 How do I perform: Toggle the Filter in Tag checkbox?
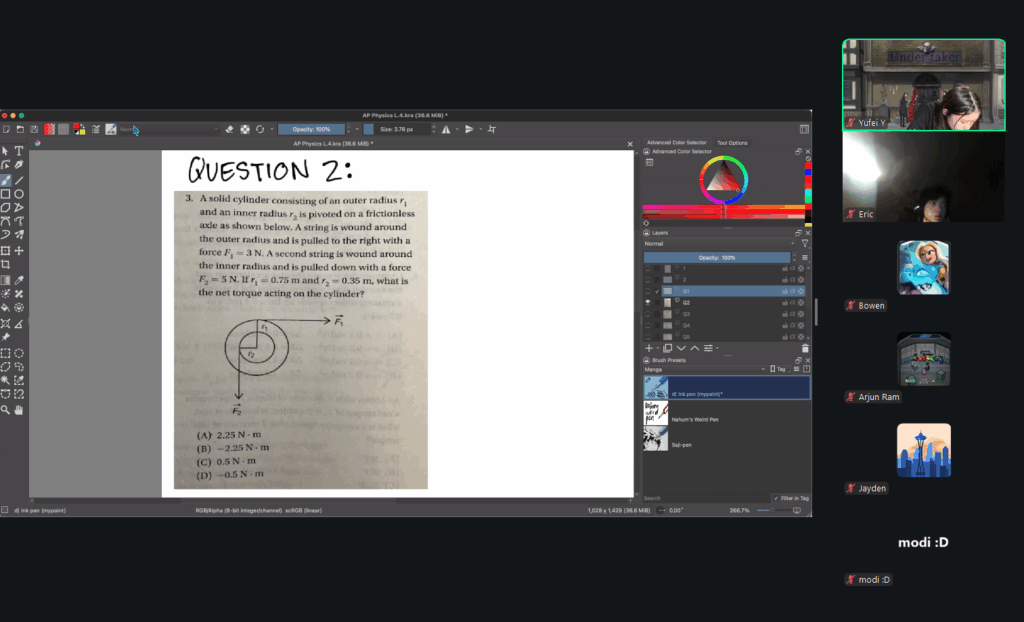pos(777,498)
